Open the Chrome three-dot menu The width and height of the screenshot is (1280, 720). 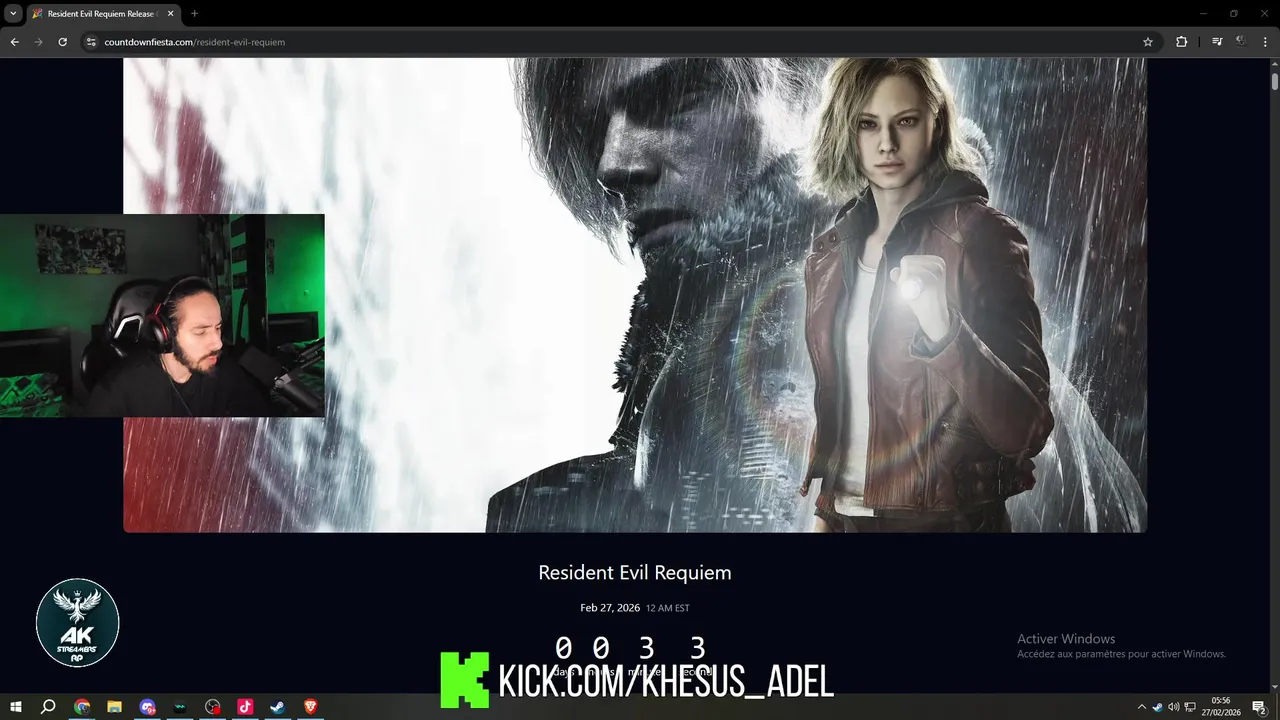pos(1265,42)
